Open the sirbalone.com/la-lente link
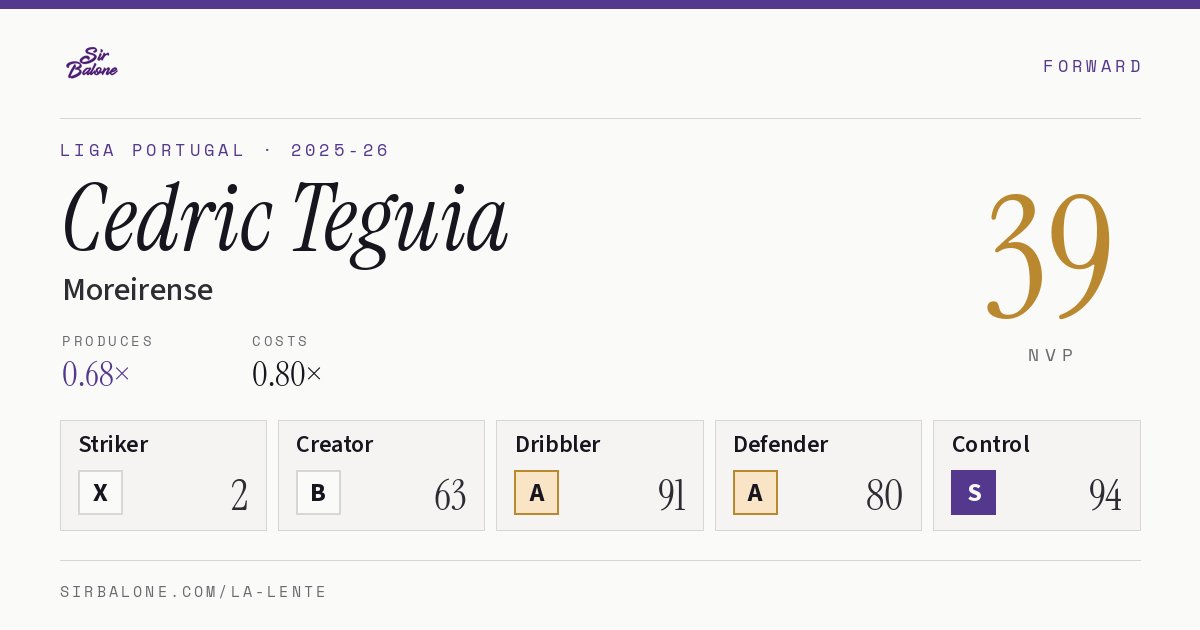 (194, 592)
